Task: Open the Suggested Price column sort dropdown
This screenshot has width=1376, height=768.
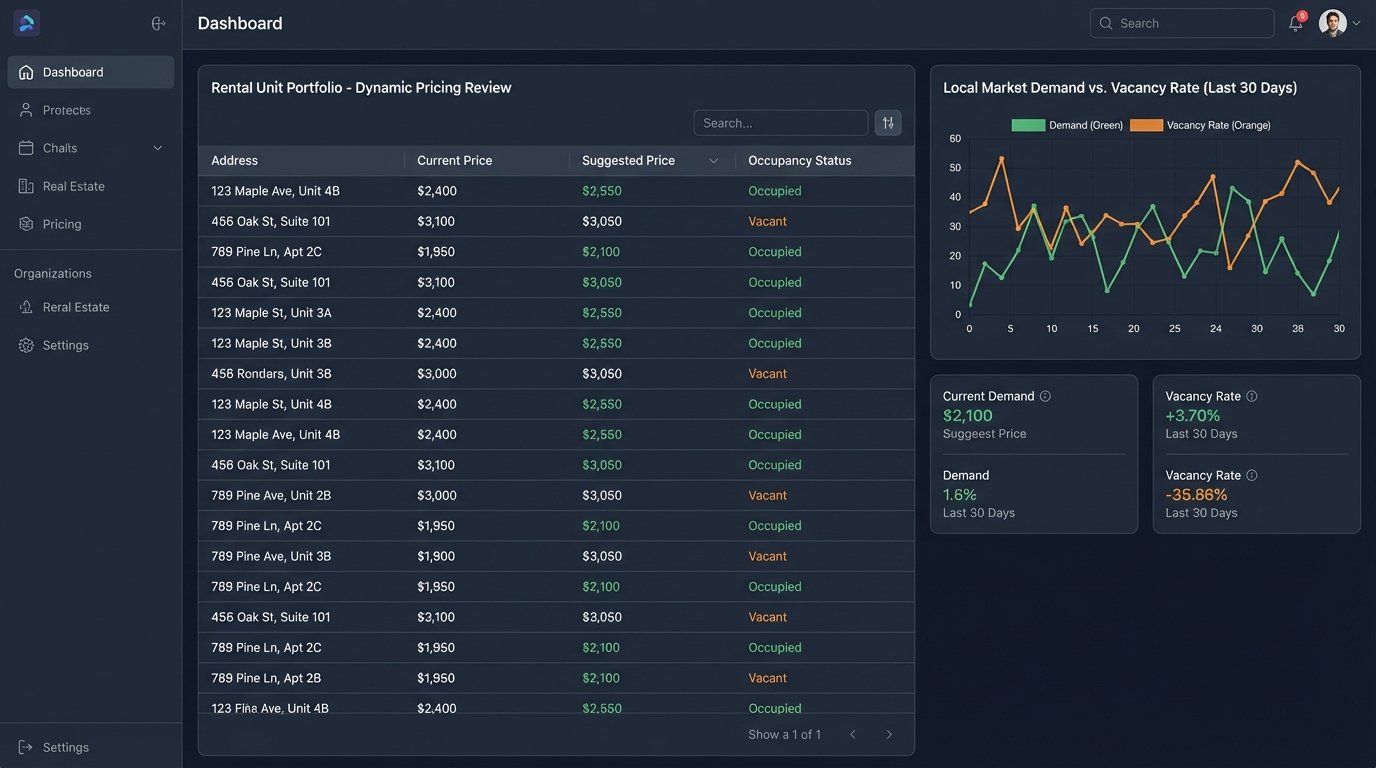Action: click(x=713, y=161)
